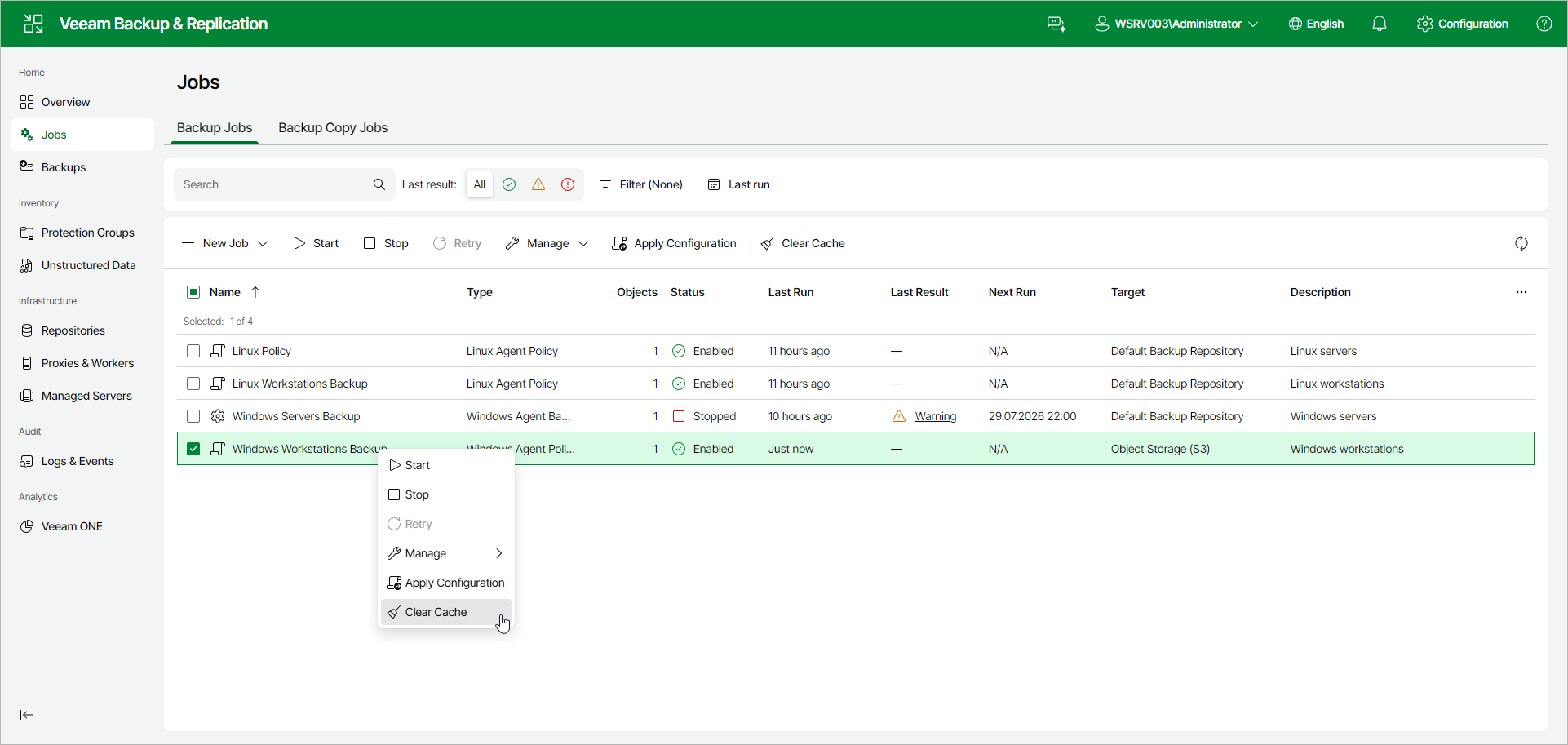Open Protection Groups
Viewport: 1568px width, 745px height.
point(82,233)
